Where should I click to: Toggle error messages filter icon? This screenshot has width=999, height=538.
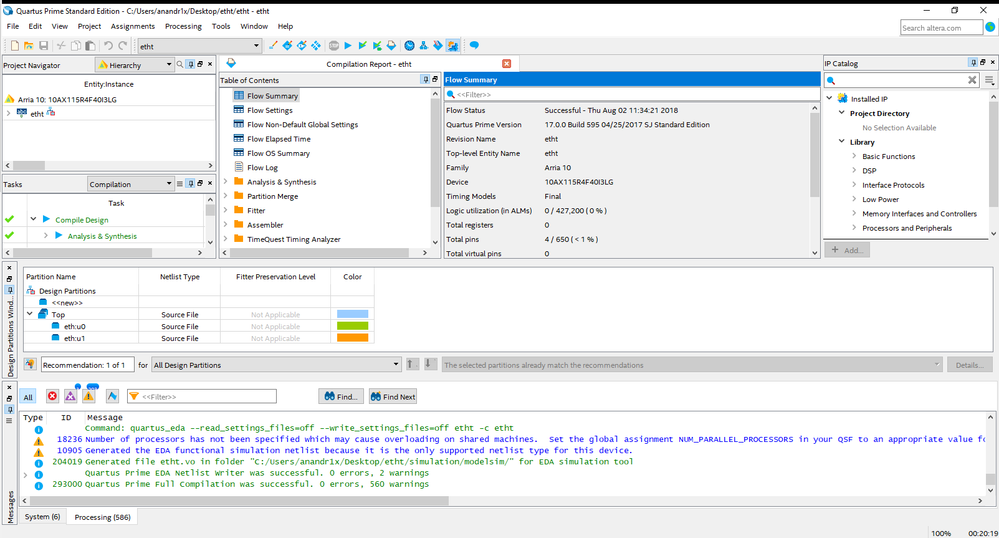(52, 397)
